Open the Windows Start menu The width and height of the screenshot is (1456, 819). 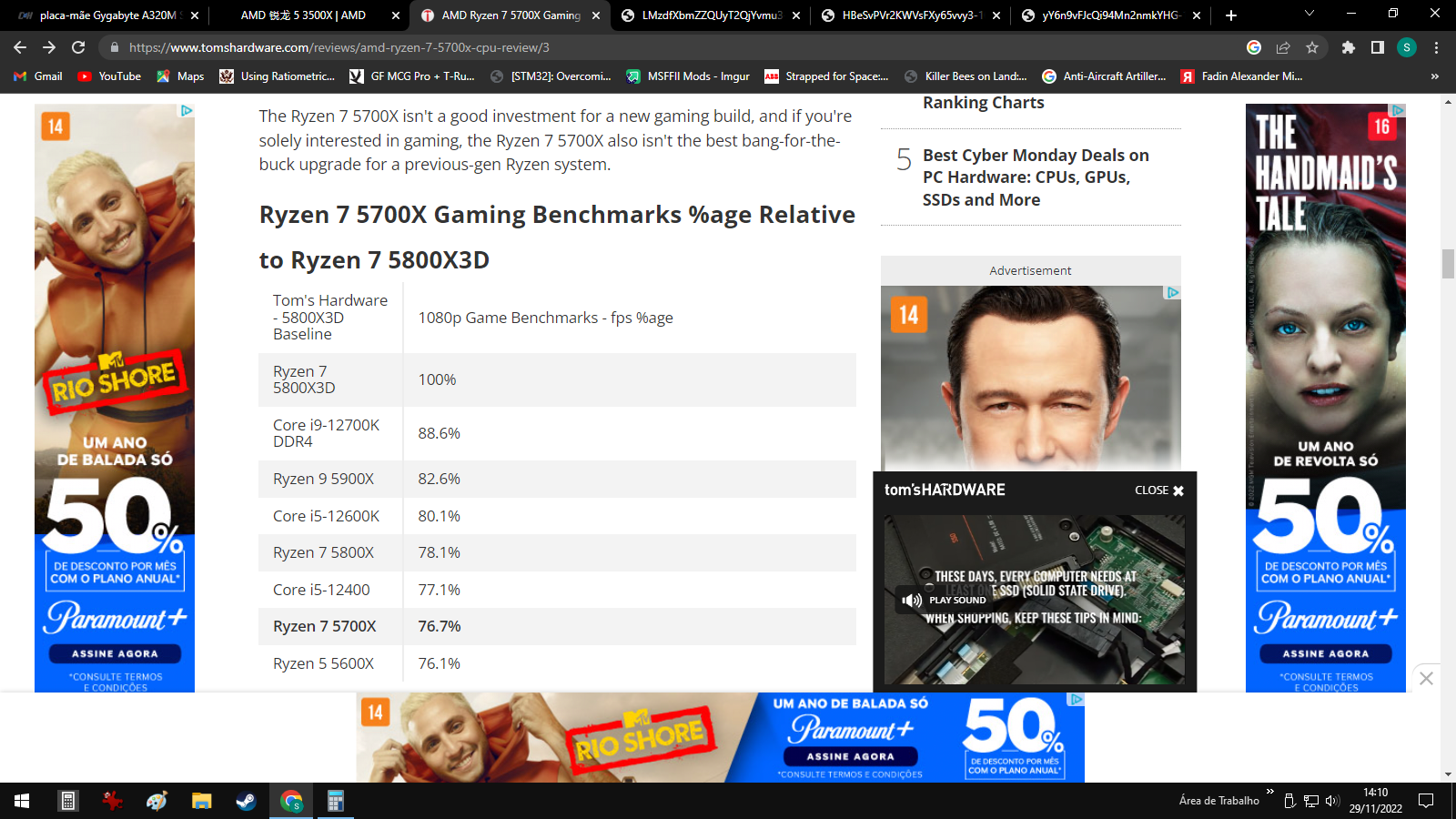(22, 801)
